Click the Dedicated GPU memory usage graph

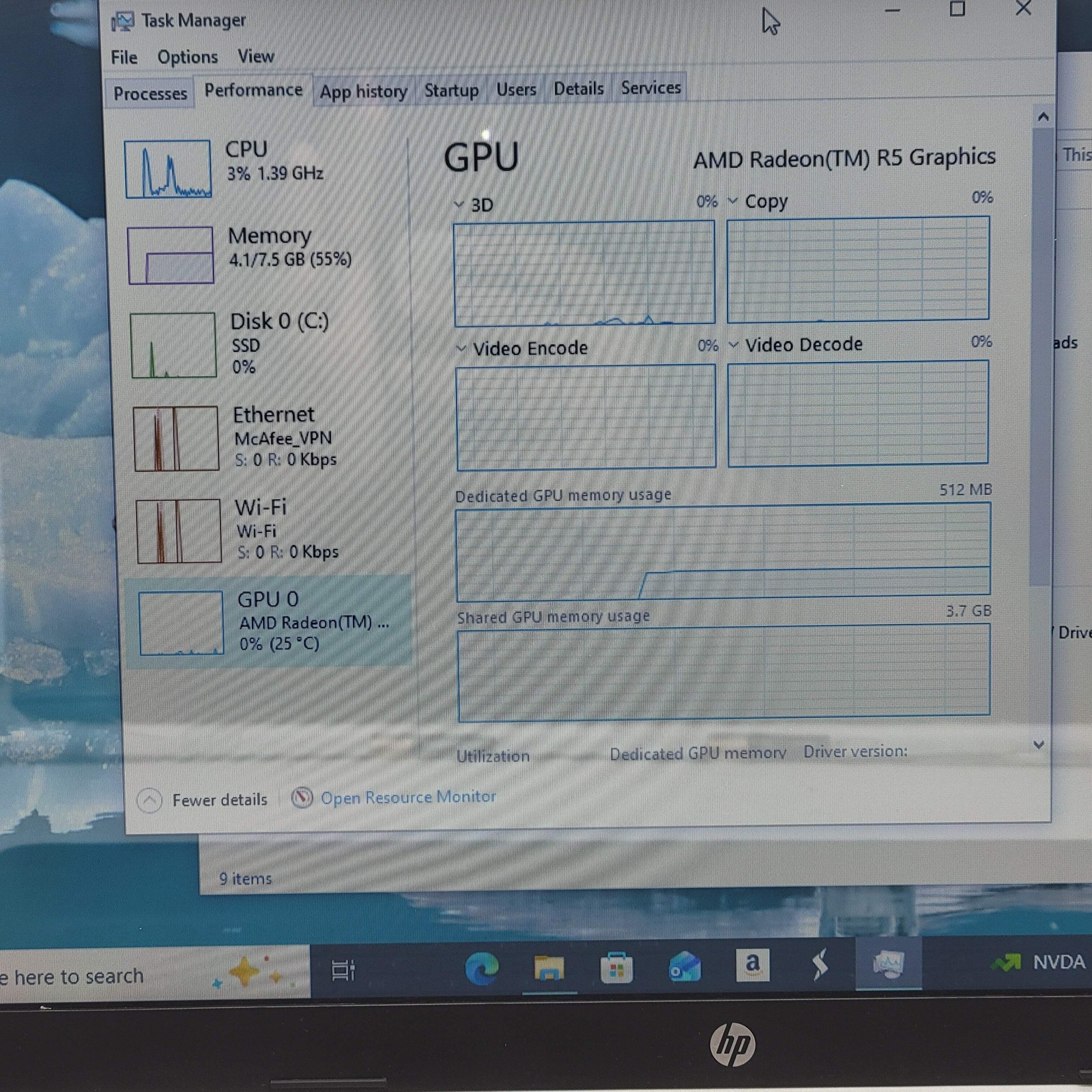pos(723,553)
